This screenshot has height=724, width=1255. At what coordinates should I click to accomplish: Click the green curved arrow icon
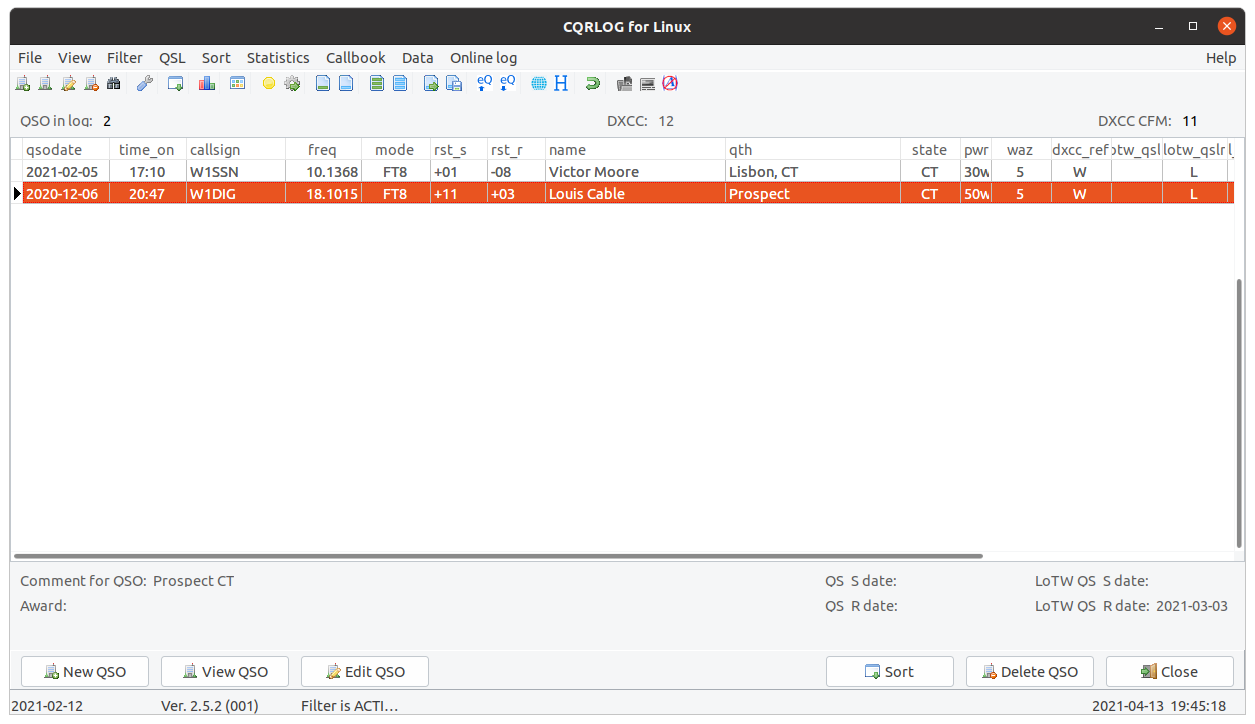tap(593, 84)
